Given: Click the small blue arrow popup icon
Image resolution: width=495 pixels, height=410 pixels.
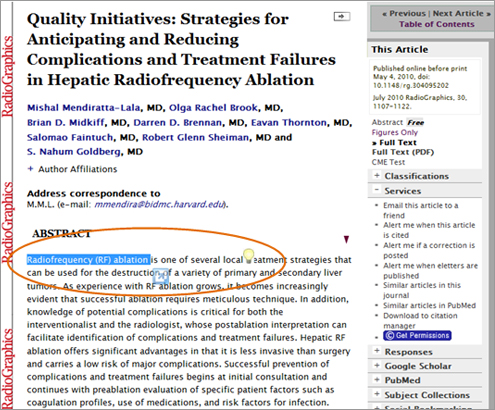Looking at the screenshot, I should coord(161,276).
